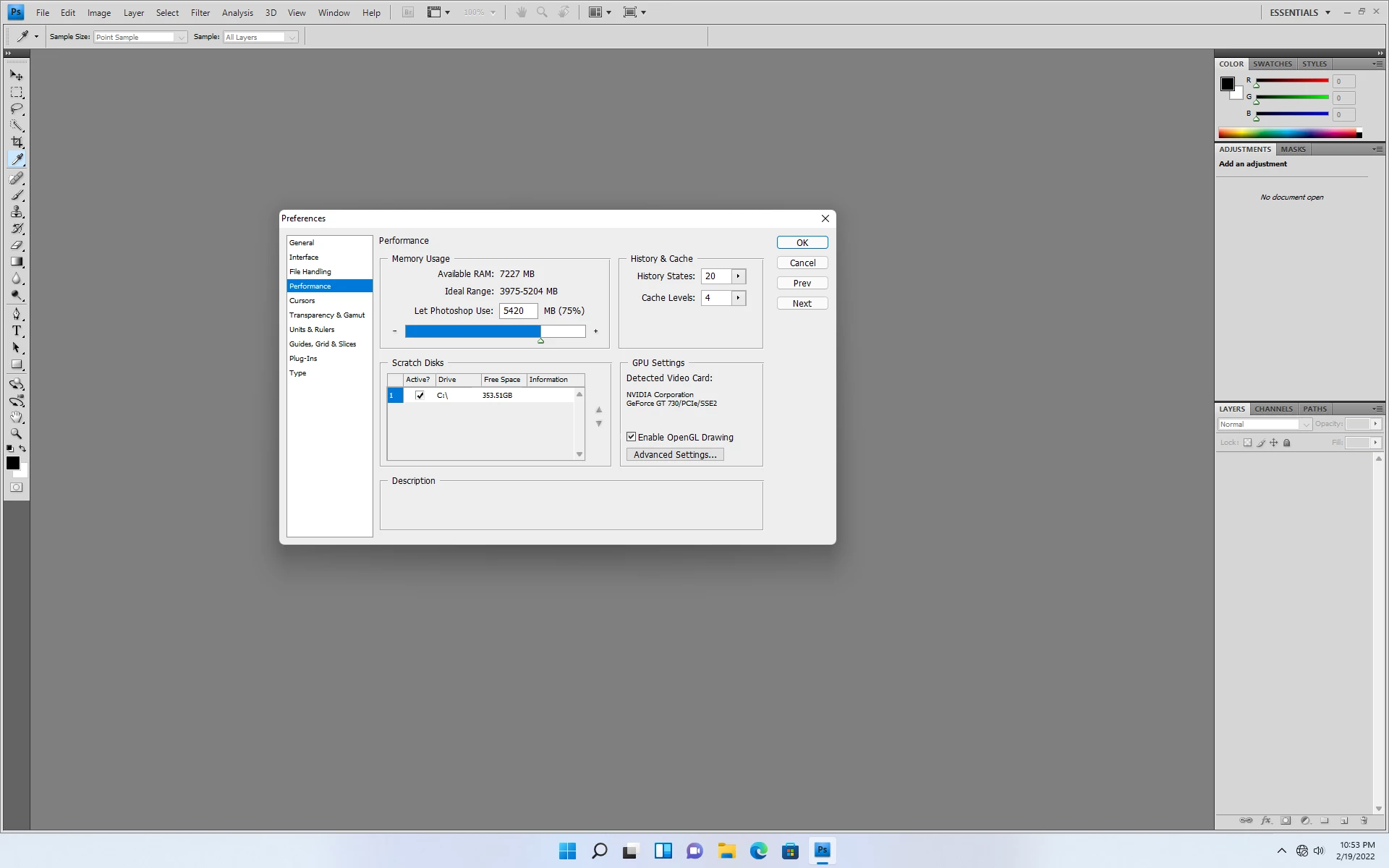This screenshot has width=1389, height=868.
Task: Open the Filter menu
Action: tap(200, 12)
